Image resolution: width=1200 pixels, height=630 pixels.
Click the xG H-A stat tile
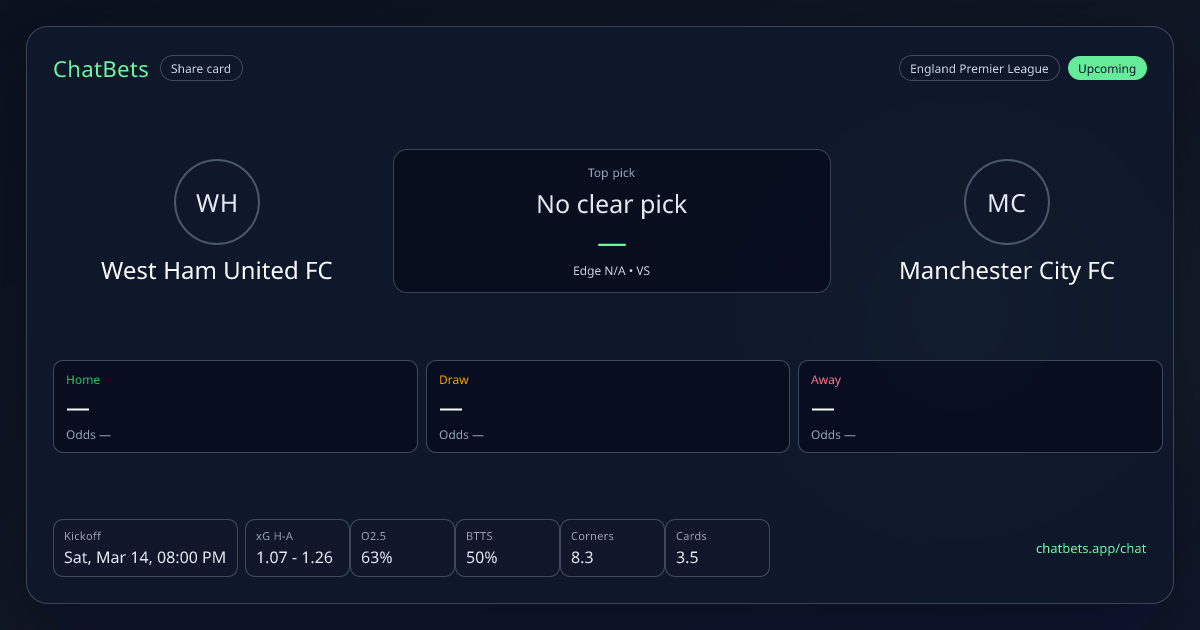(x=296, y=548)
